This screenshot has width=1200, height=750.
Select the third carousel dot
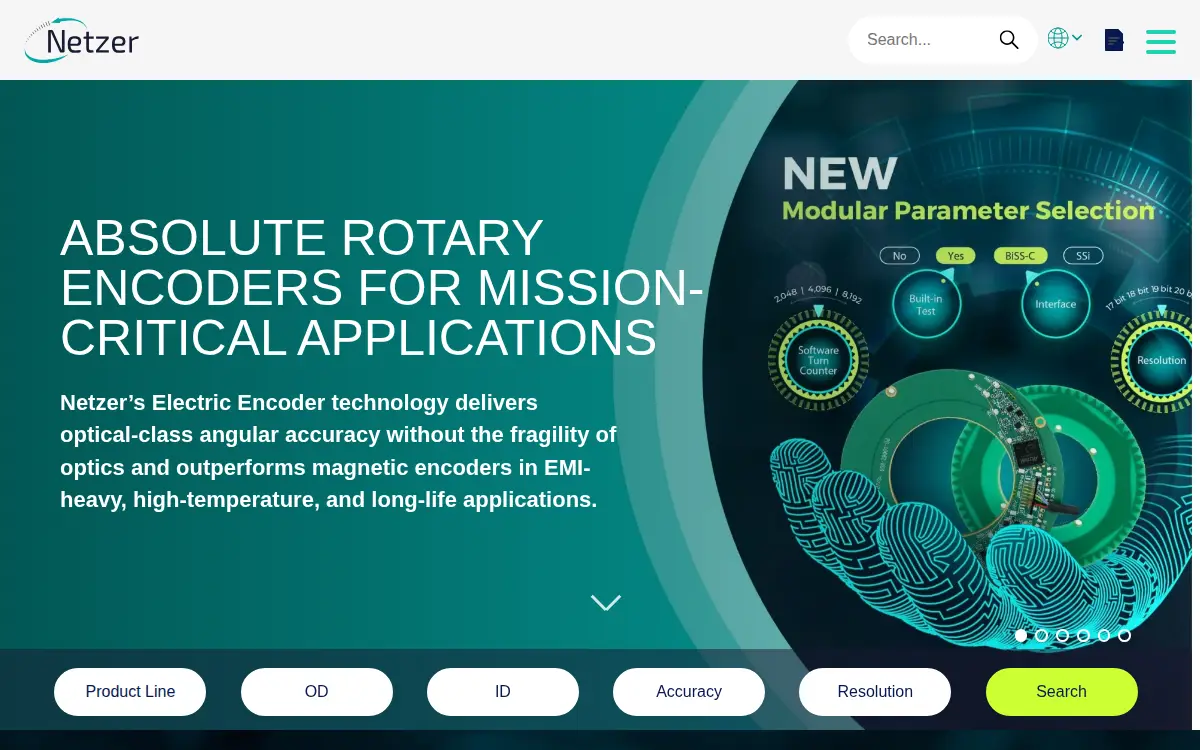pyautogui.click(x=1062, y=635)
